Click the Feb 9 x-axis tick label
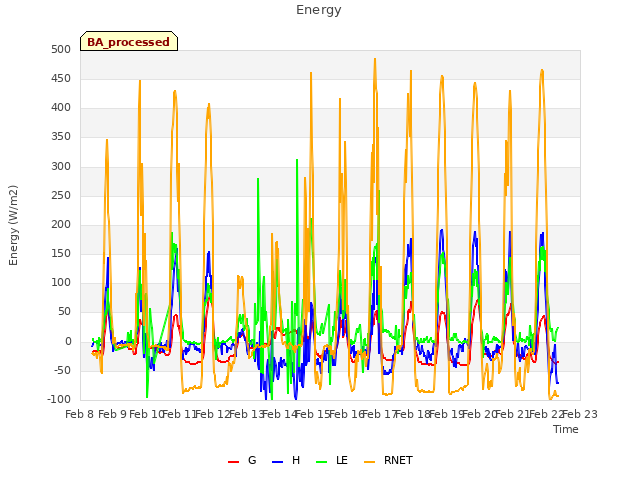This screenshot has width=640, height=480. click(x=113, y=414)
